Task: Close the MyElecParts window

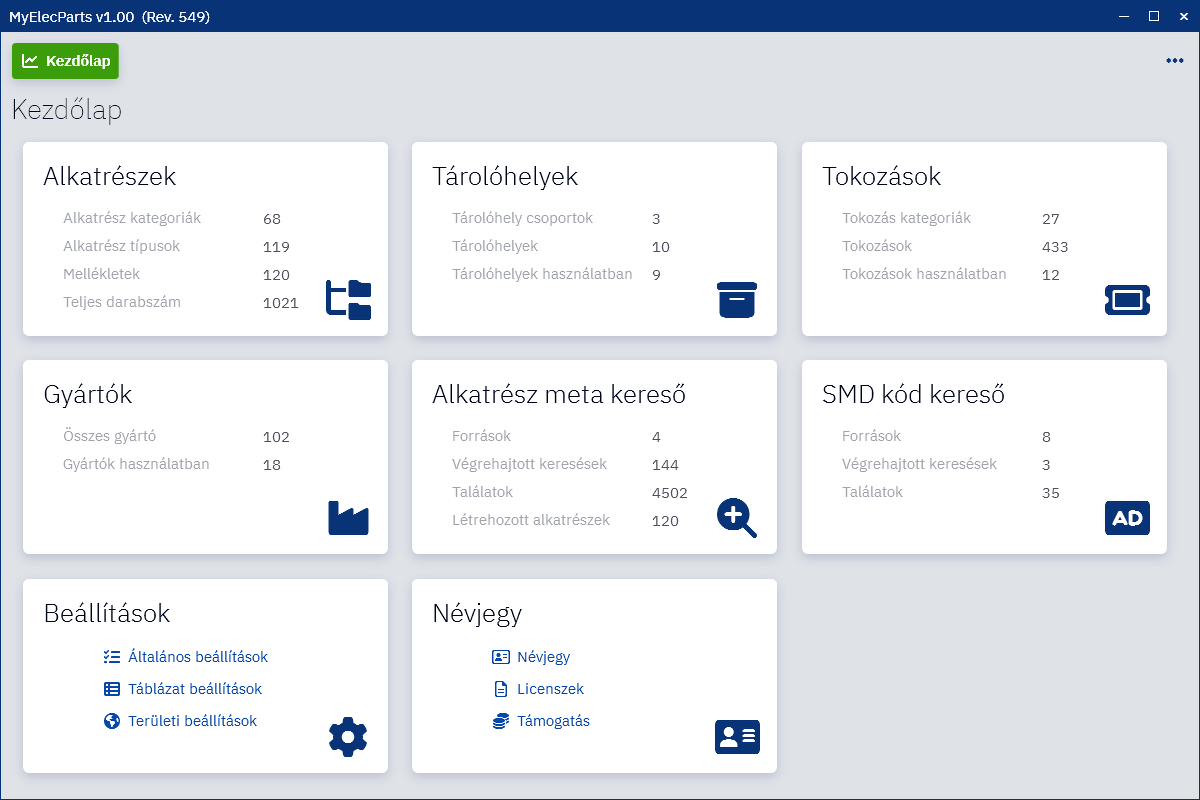Action: click(1182, 16)
